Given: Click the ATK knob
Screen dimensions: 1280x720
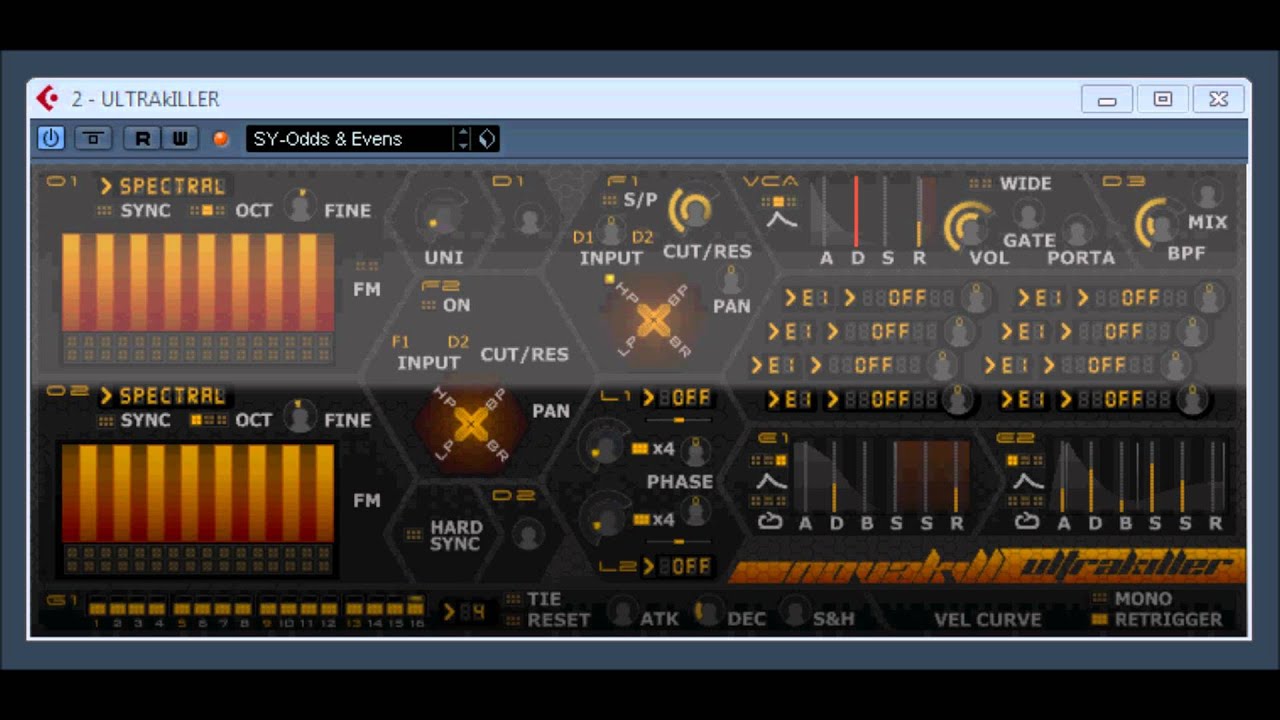Looking at the screenshot, I should [x=622, y=611].
